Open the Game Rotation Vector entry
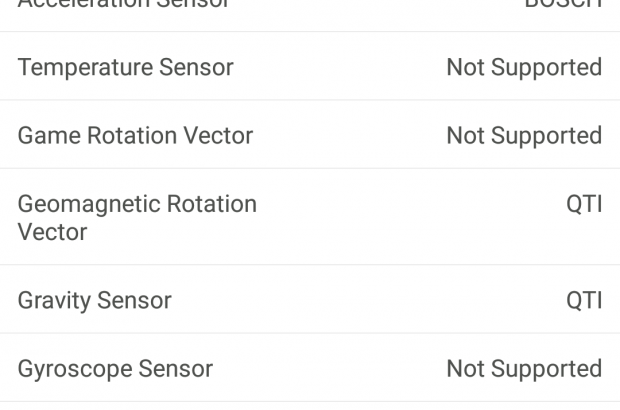 [x=135, y=136]
